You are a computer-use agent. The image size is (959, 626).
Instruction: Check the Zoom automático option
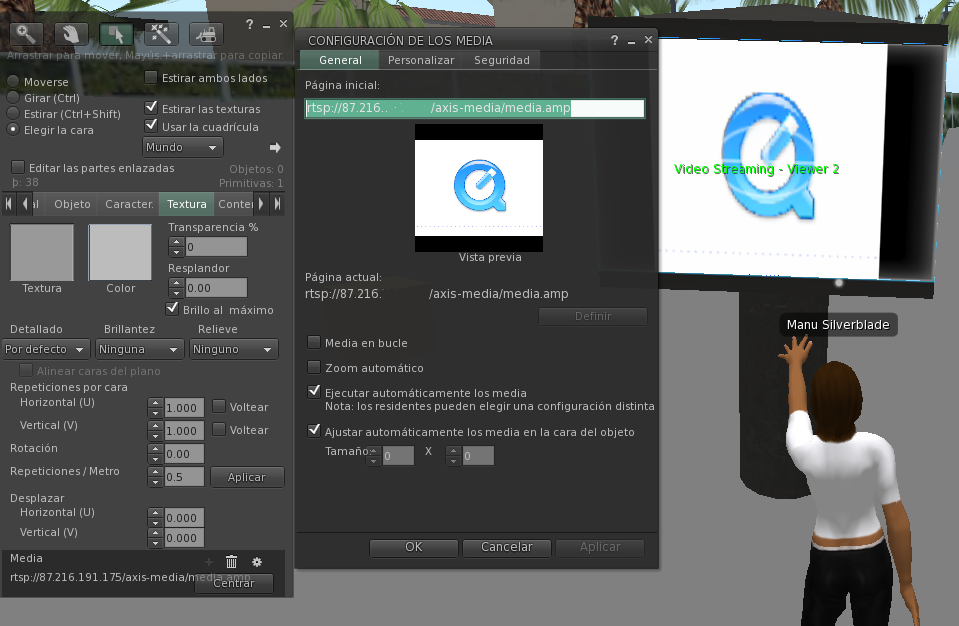tap(314, 368)
